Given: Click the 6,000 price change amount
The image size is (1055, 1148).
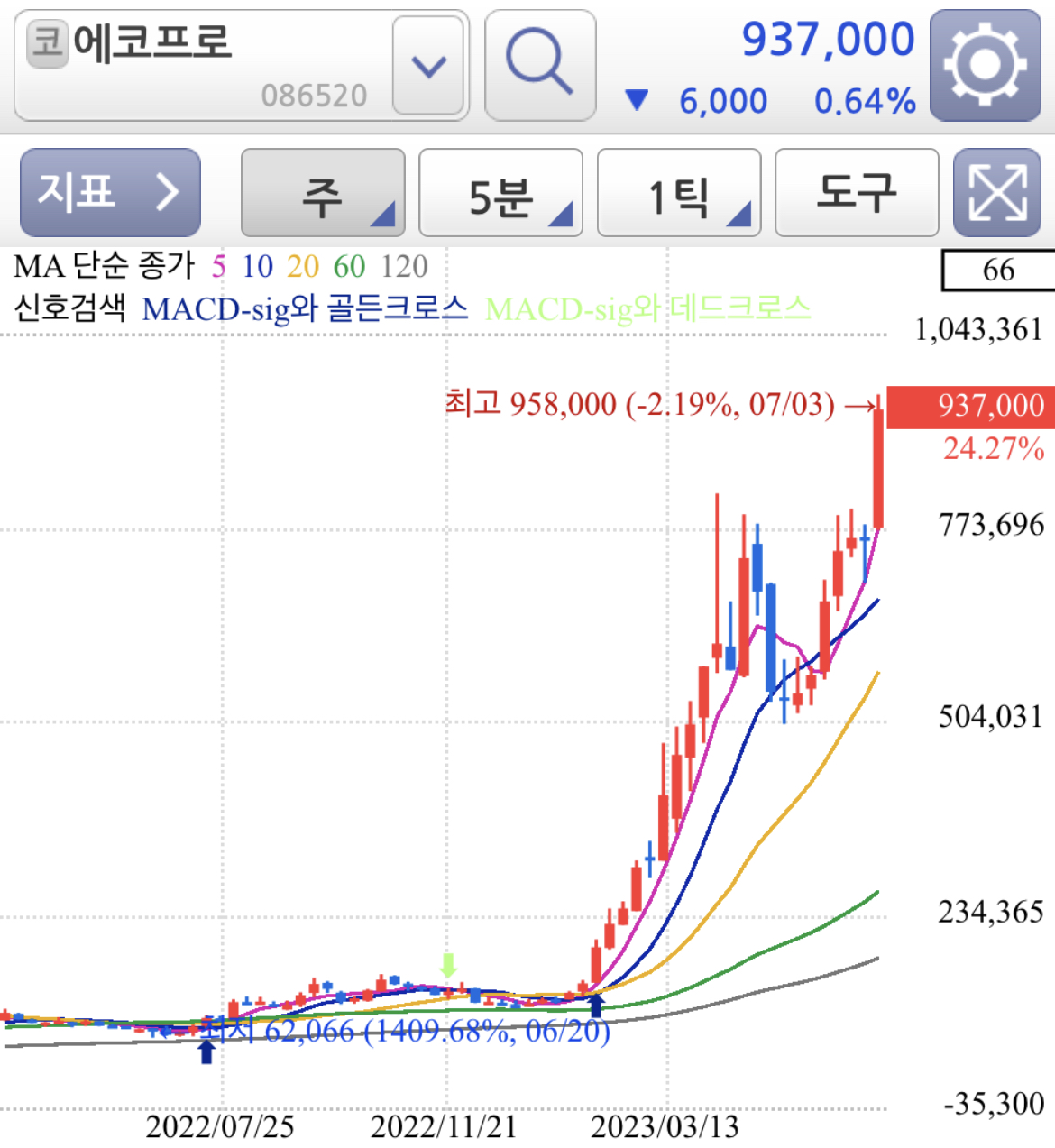Looking at the screenshot, I should (723, 101).
